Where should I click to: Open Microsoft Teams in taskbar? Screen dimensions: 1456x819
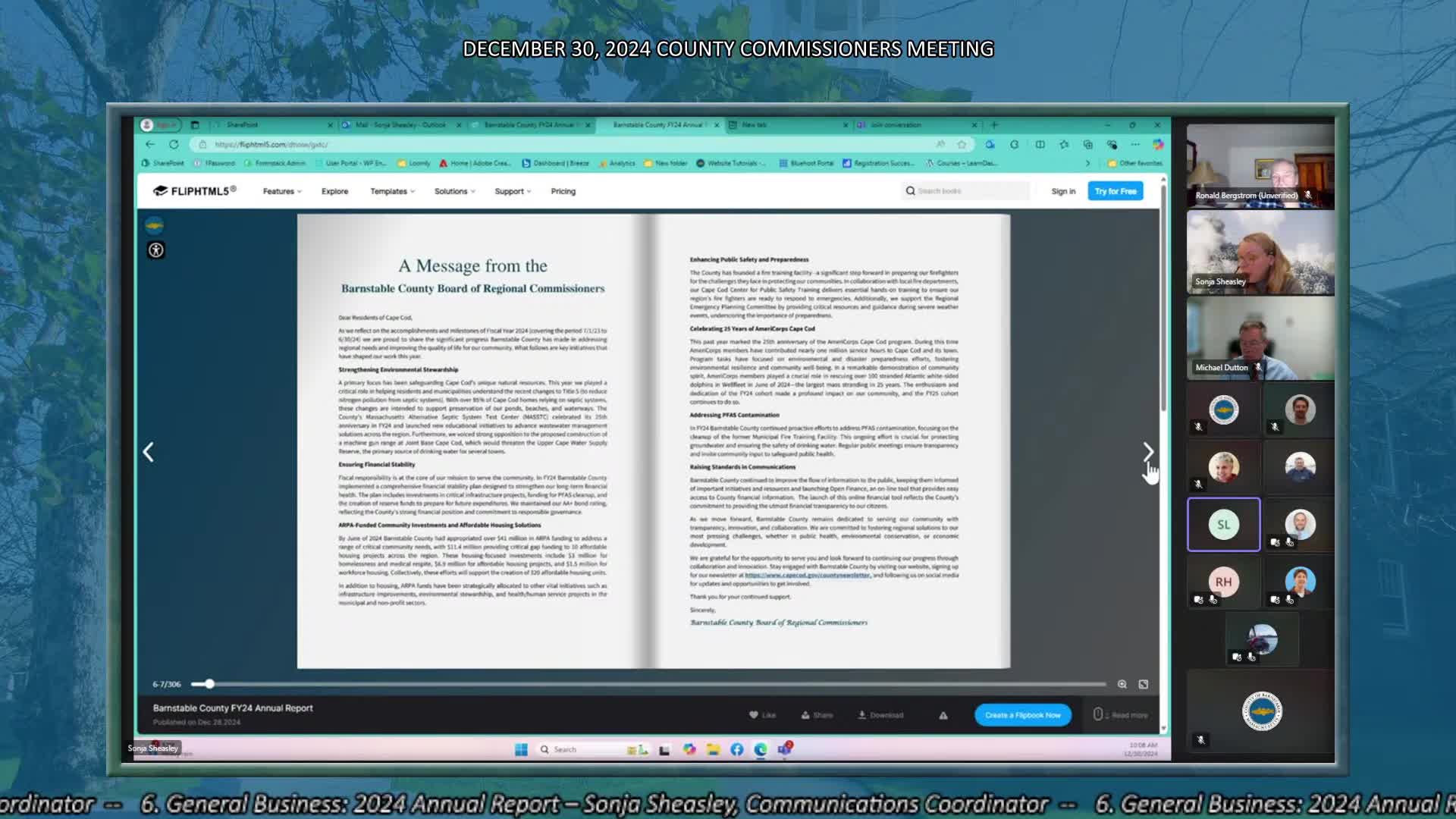[784, 749]
